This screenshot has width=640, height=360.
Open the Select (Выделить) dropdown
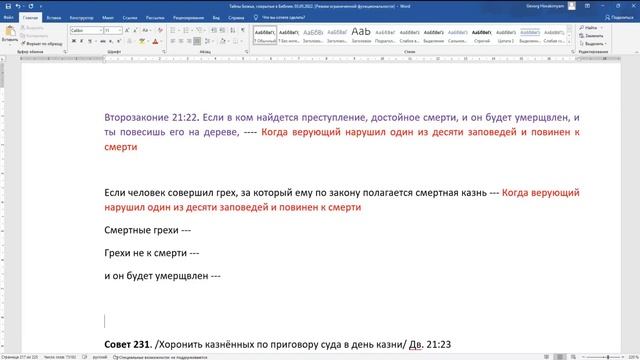click(593, 44)
